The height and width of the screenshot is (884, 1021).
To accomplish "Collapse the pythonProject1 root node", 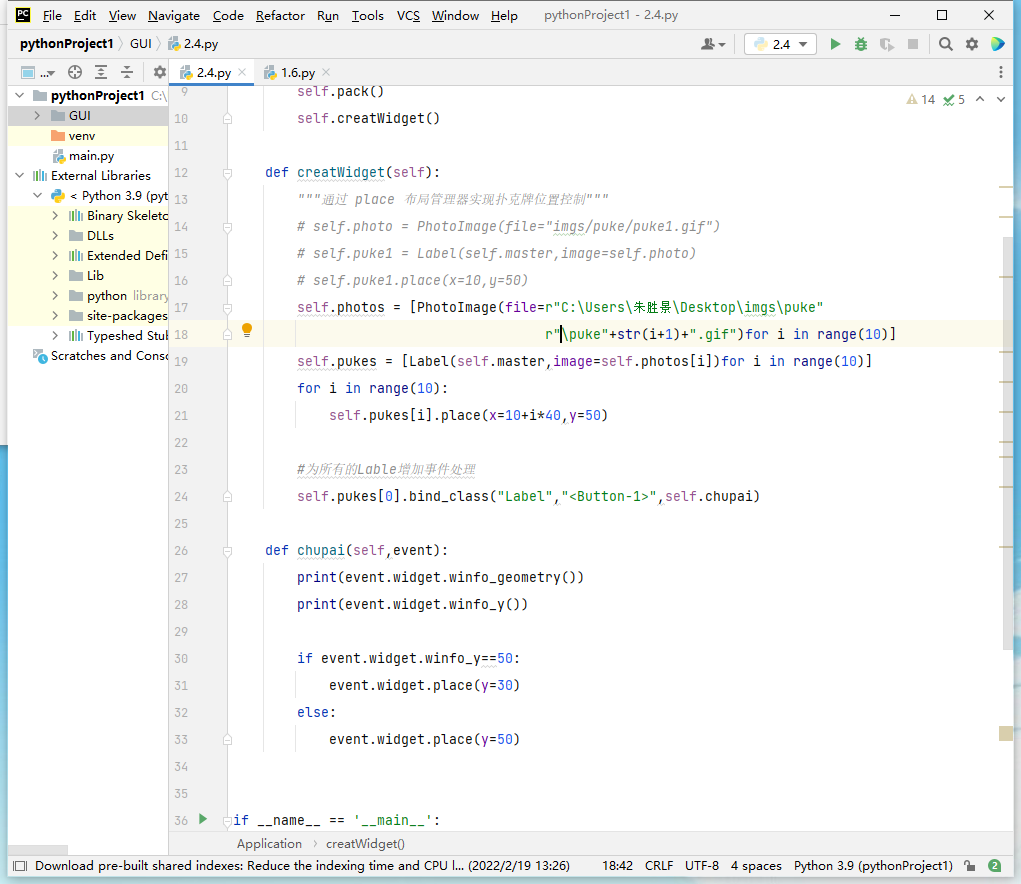I will click(x=20, y=95).
